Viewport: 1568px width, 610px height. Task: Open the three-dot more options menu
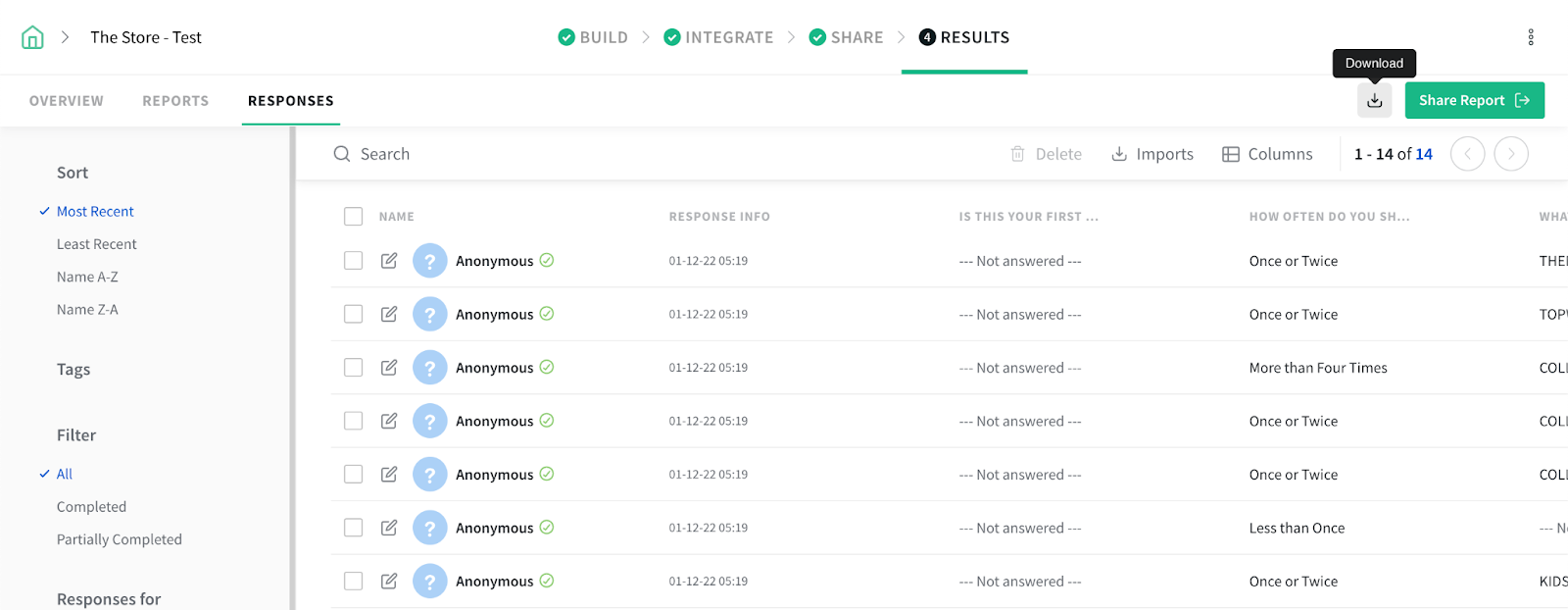click(x=1530, y=37)
